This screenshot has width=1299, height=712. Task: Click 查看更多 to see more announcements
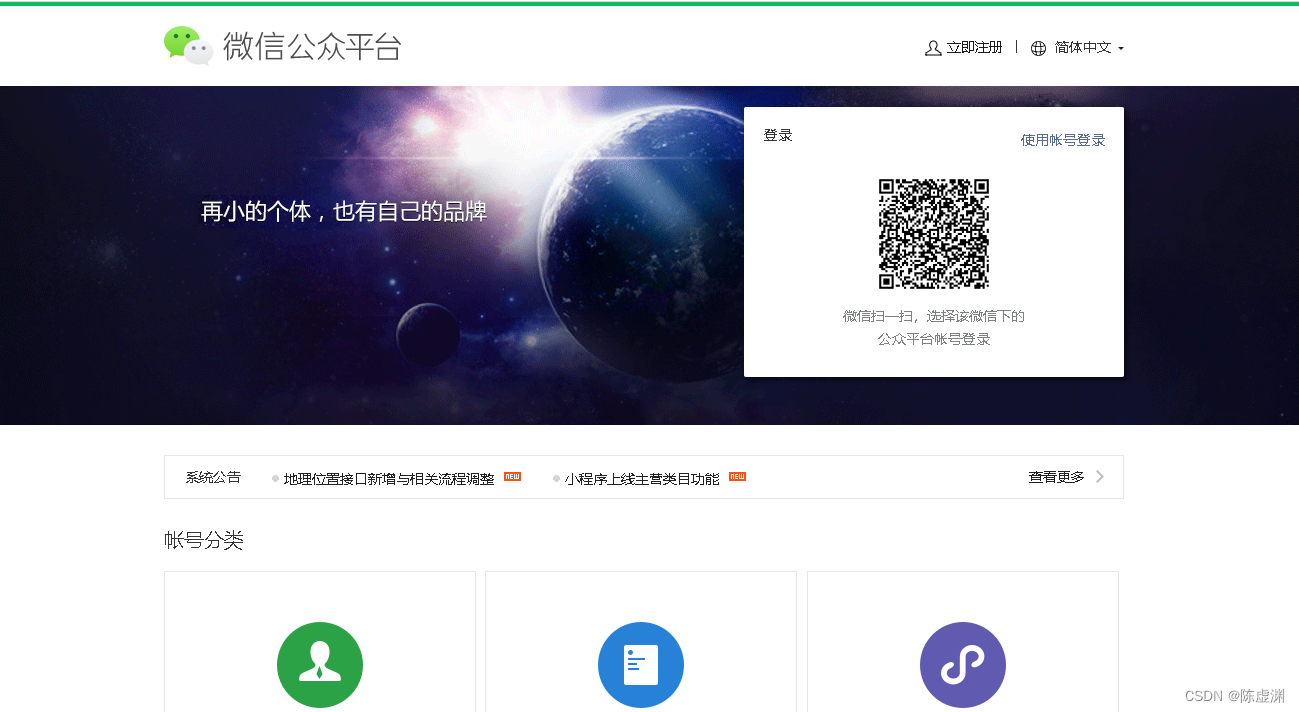(1056, 477)
